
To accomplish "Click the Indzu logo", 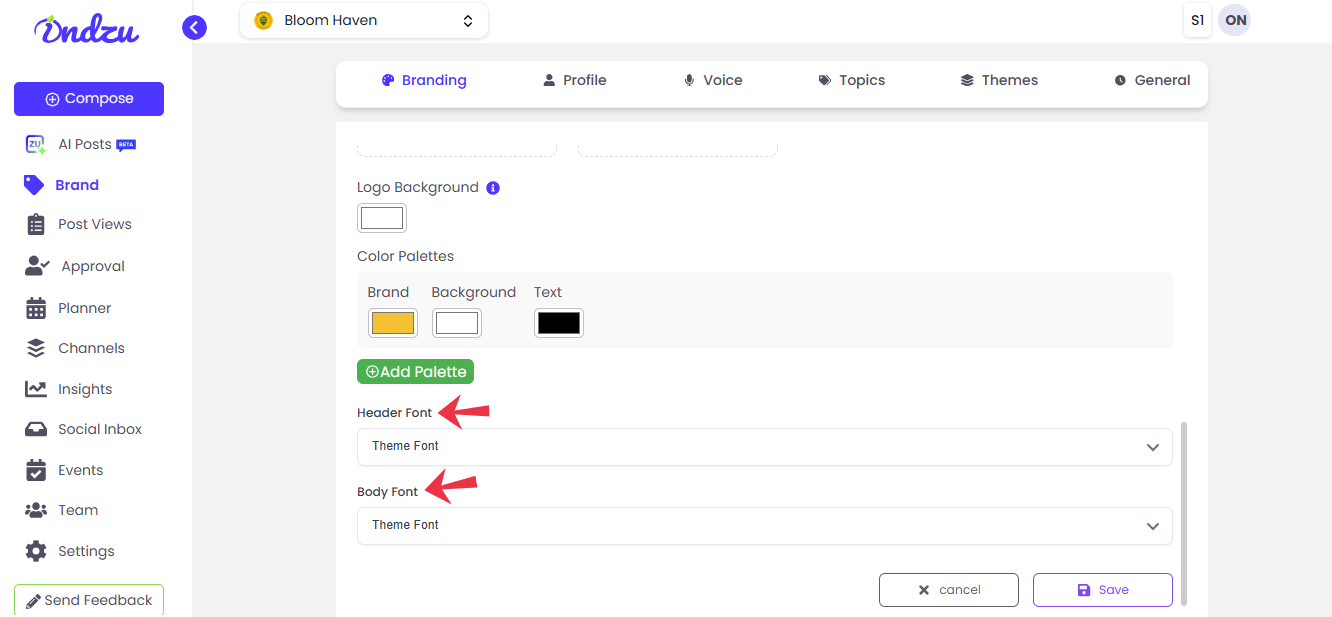I will pos(86,29).
